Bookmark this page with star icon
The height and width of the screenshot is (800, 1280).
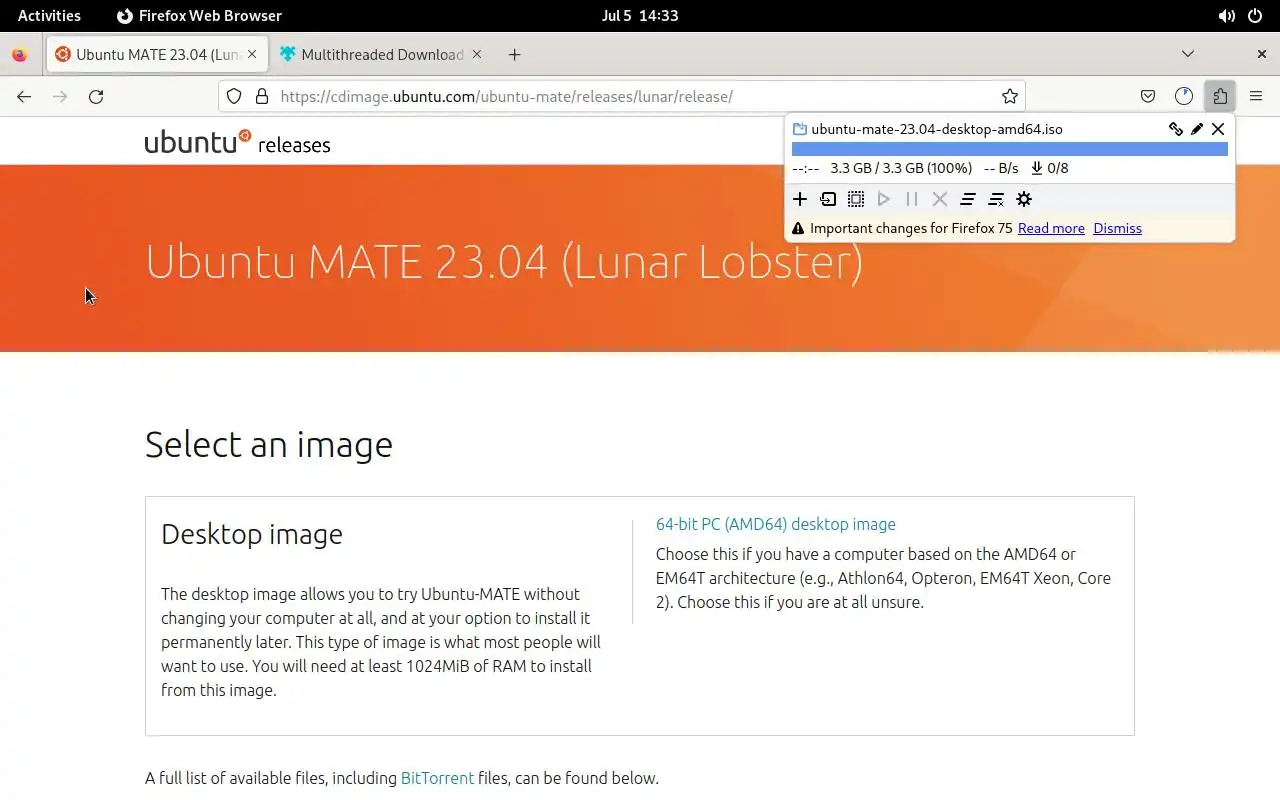pos(1010,97)
